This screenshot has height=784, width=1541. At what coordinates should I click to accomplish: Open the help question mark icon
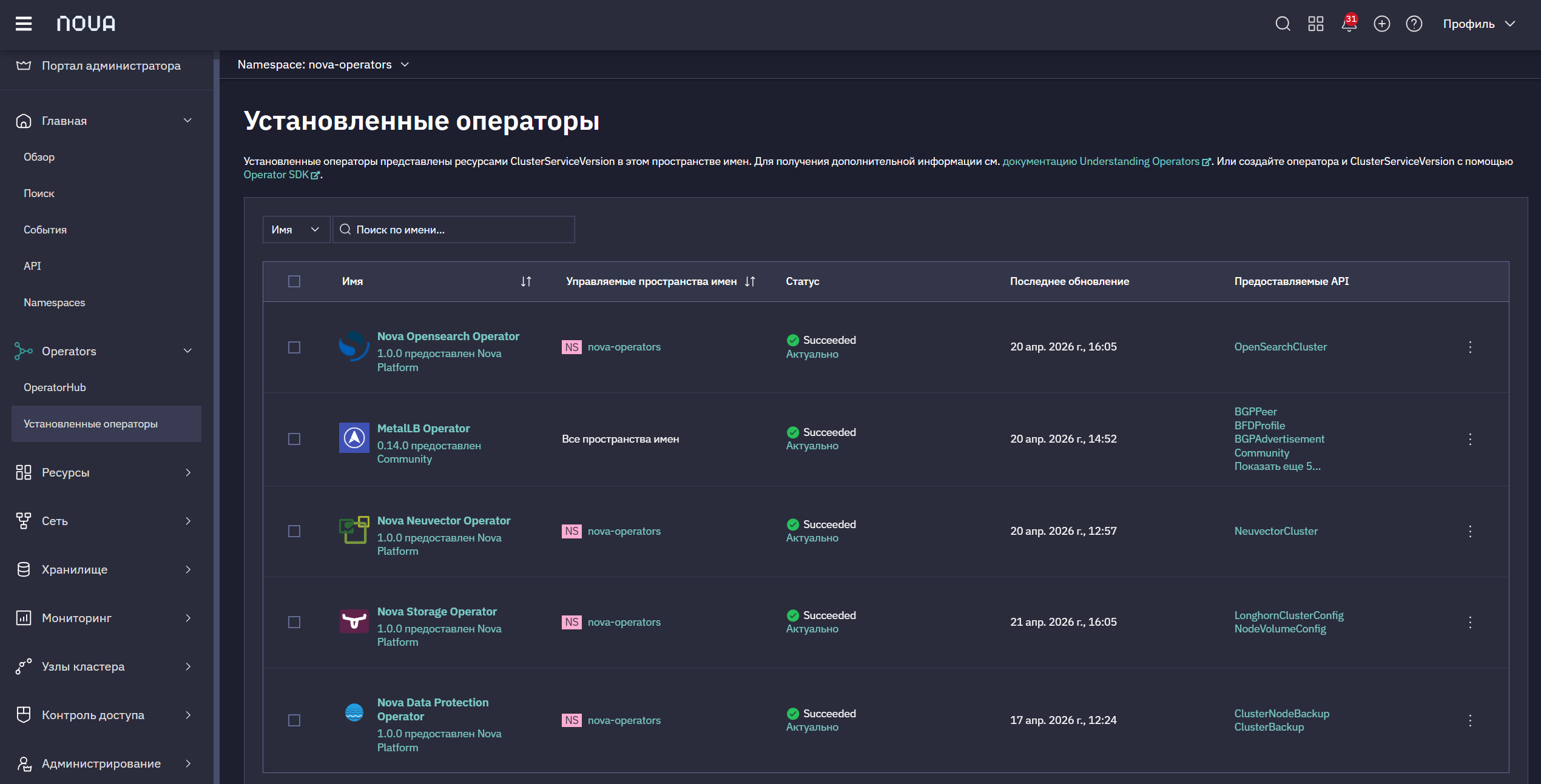(x=1414, y=24)
